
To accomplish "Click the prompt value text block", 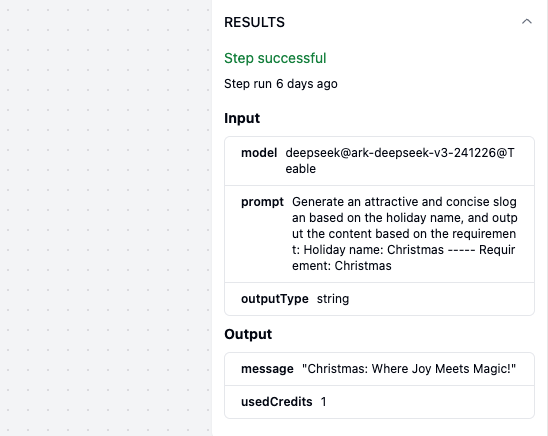I will point(405,234).
